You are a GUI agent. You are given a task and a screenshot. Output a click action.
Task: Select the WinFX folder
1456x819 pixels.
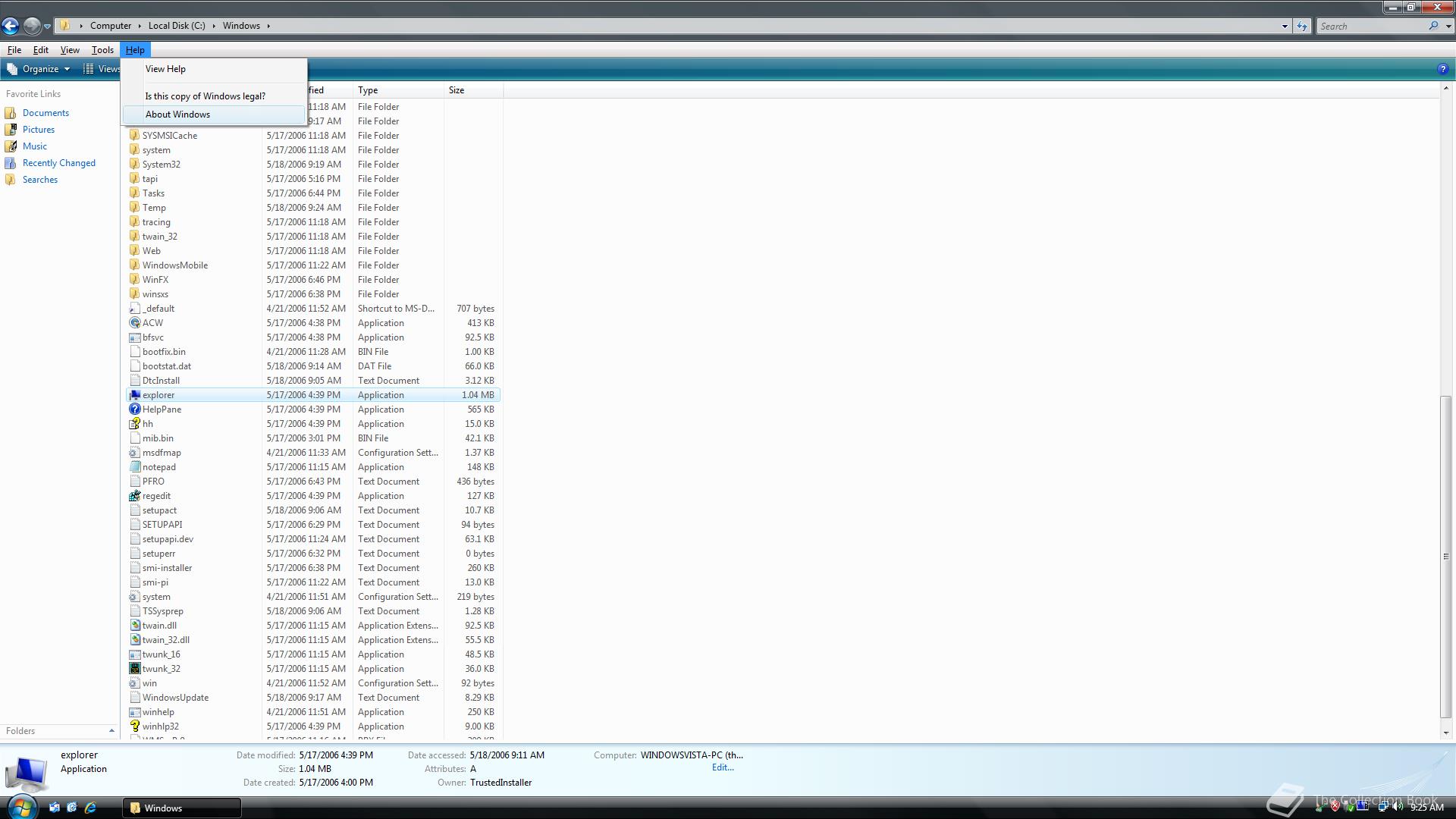(x=312, y=280)
